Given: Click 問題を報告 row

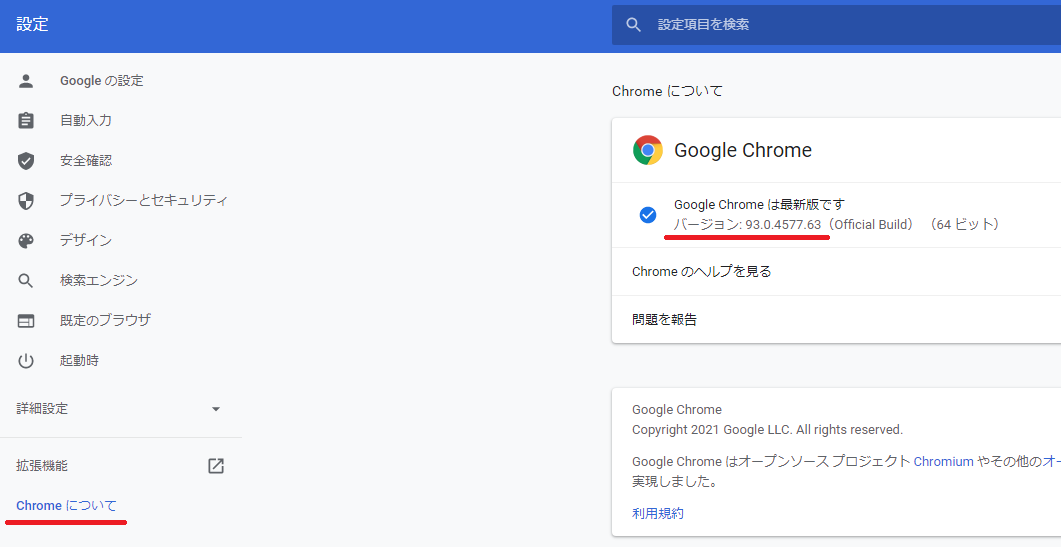Looking at the screenshot, I should [836, 320].
